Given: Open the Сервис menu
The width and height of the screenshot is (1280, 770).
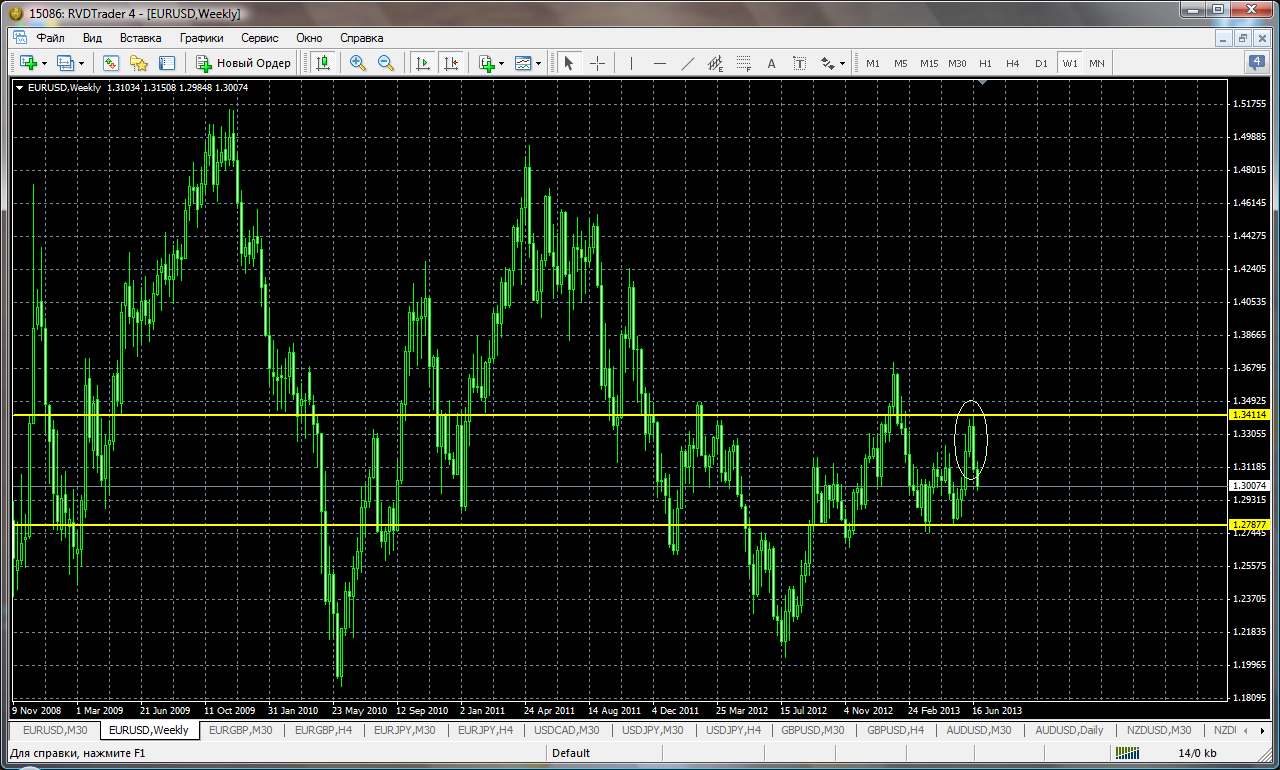Looking at the screenshot, I should 259,38.
